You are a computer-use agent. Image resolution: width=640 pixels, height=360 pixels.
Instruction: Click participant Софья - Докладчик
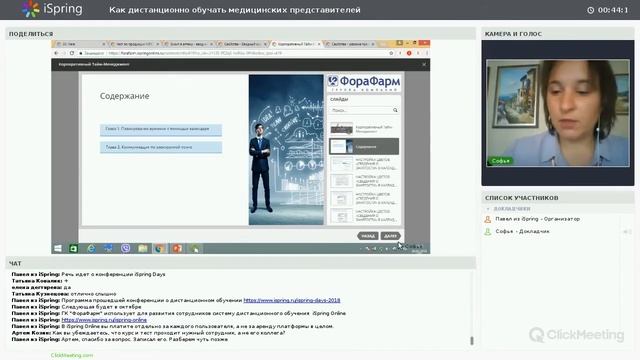522,231
